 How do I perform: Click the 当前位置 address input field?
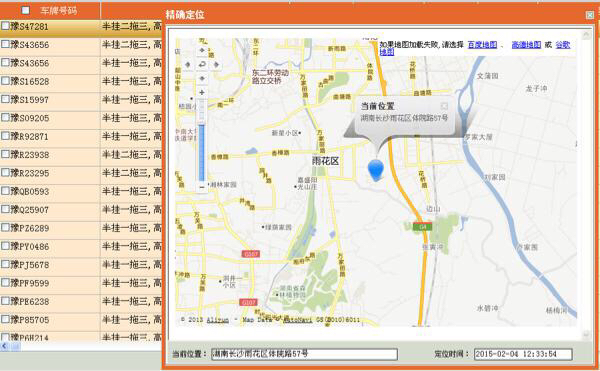pyautogui.click(x=305, y=354)
